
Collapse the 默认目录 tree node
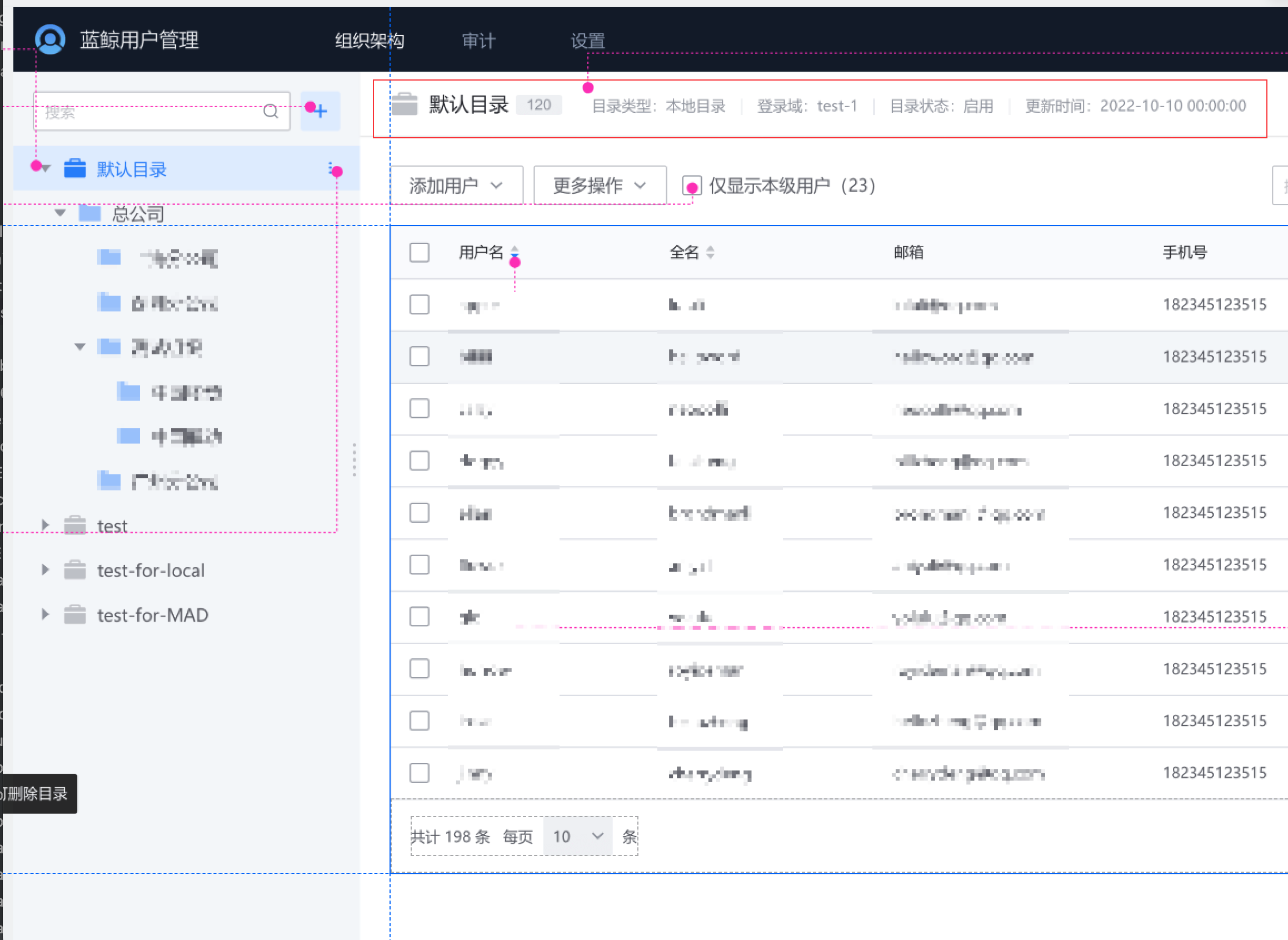(x=44, y=168)
